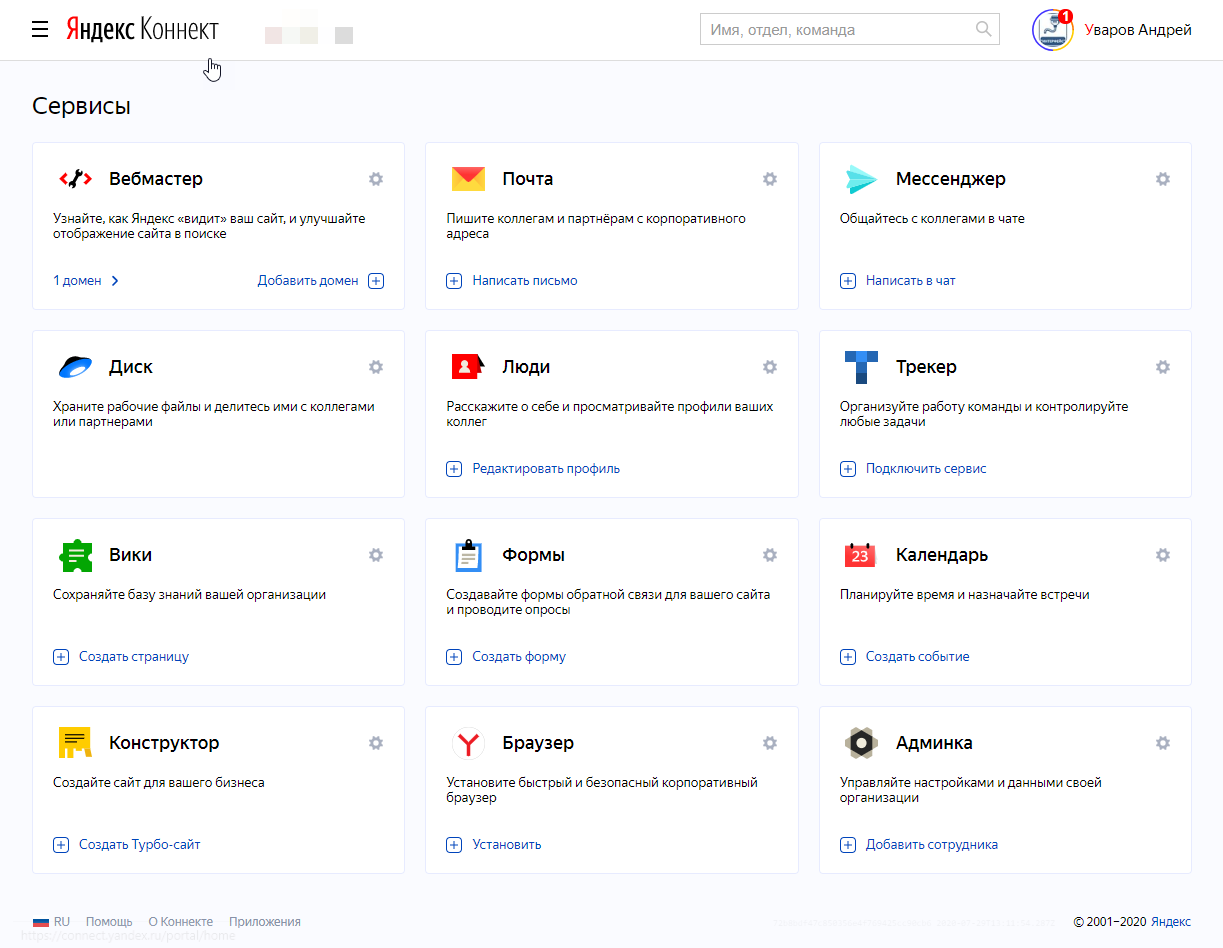Open the Браузер Y icon

(468, 743)
